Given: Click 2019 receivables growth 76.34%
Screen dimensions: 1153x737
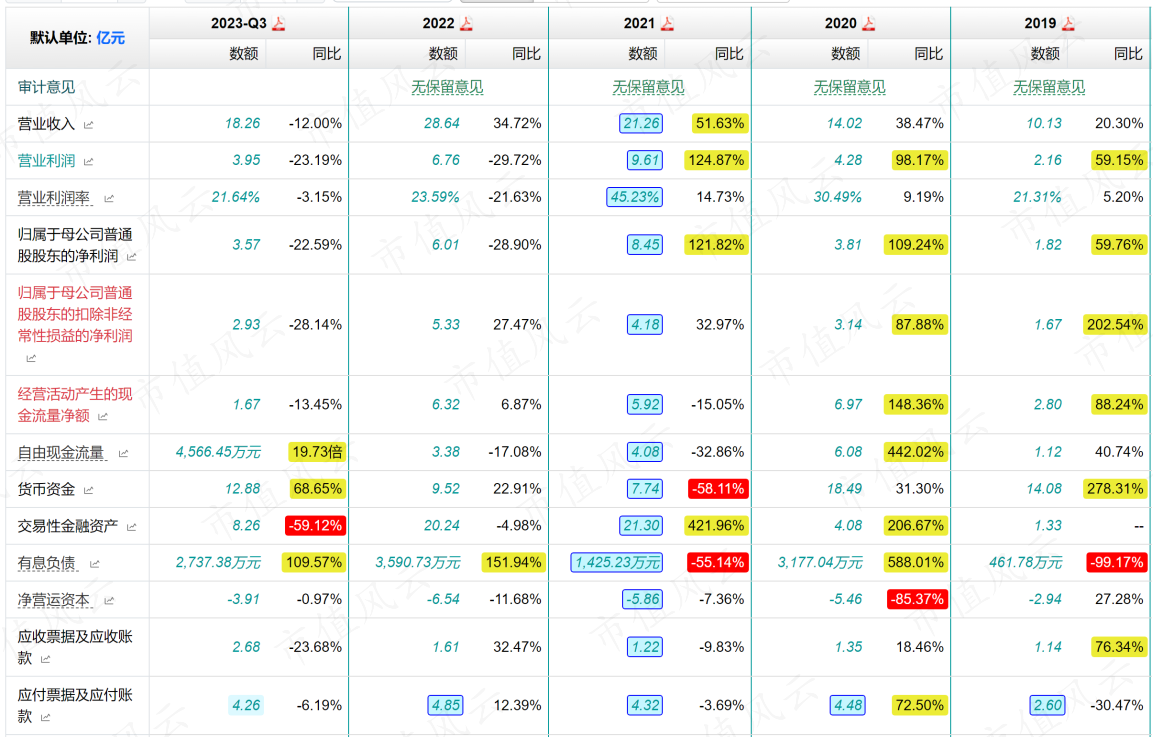Looking at the screenshot, I should pos(1118,647).
